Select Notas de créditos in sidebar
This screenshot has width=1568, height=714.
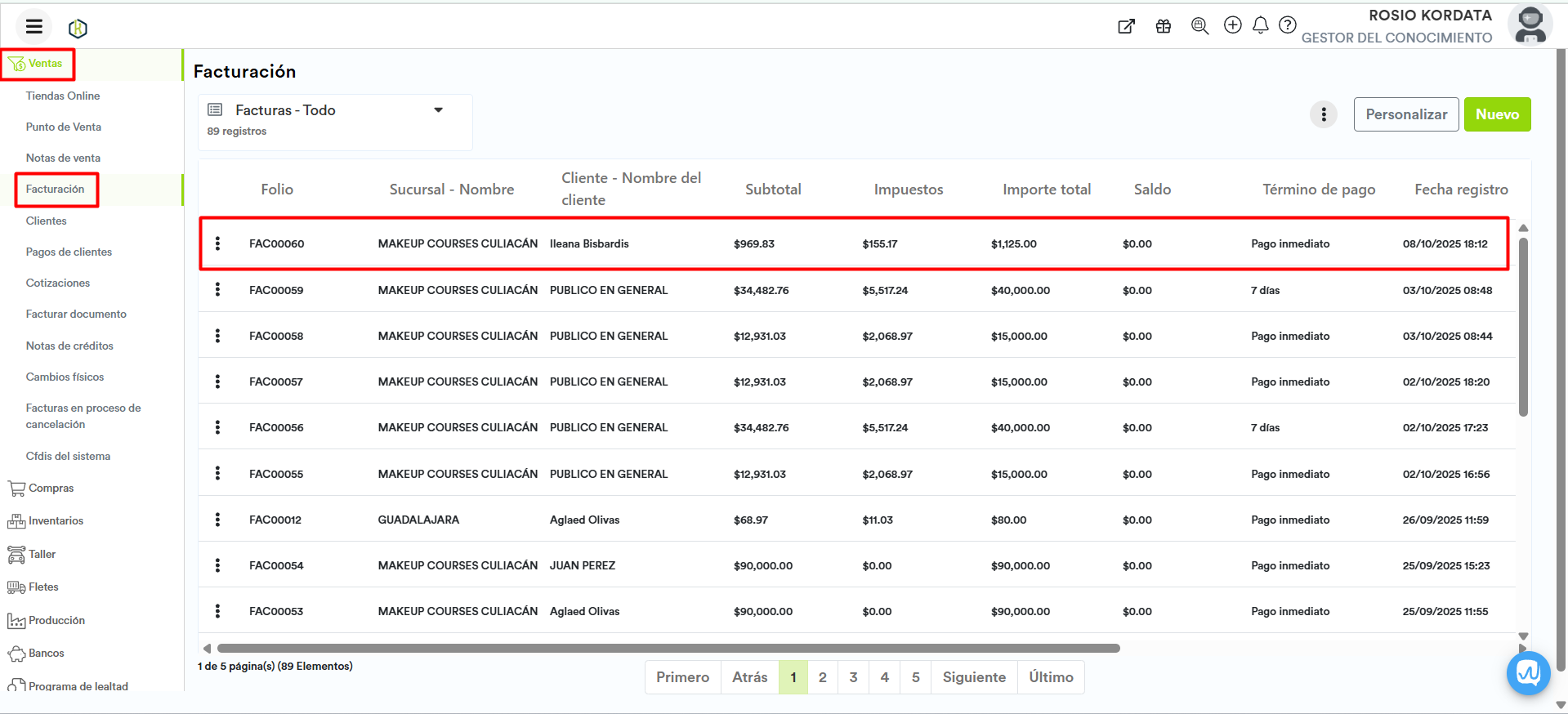tap(69, 346)
